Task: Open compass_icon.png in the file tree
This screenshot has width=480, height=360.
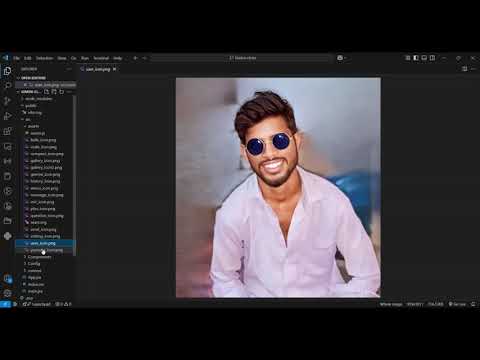Action: point(45,154)
